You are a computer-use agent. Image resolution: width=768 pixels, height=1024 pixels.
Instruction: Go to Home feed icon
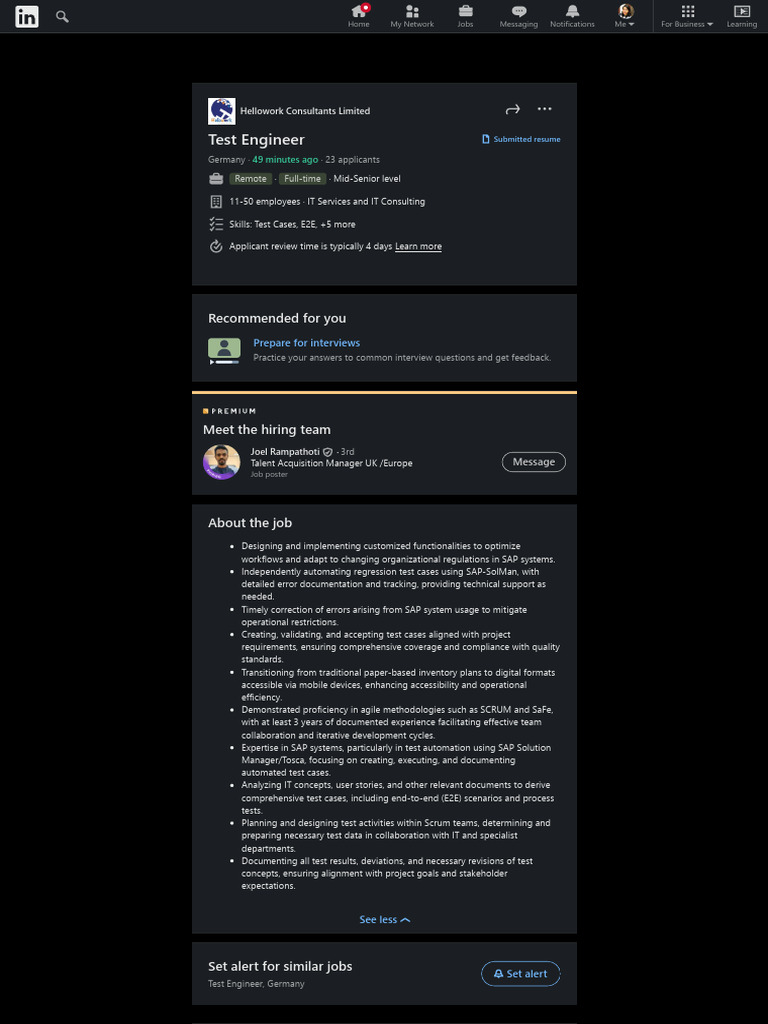click(x=359, y=12)
